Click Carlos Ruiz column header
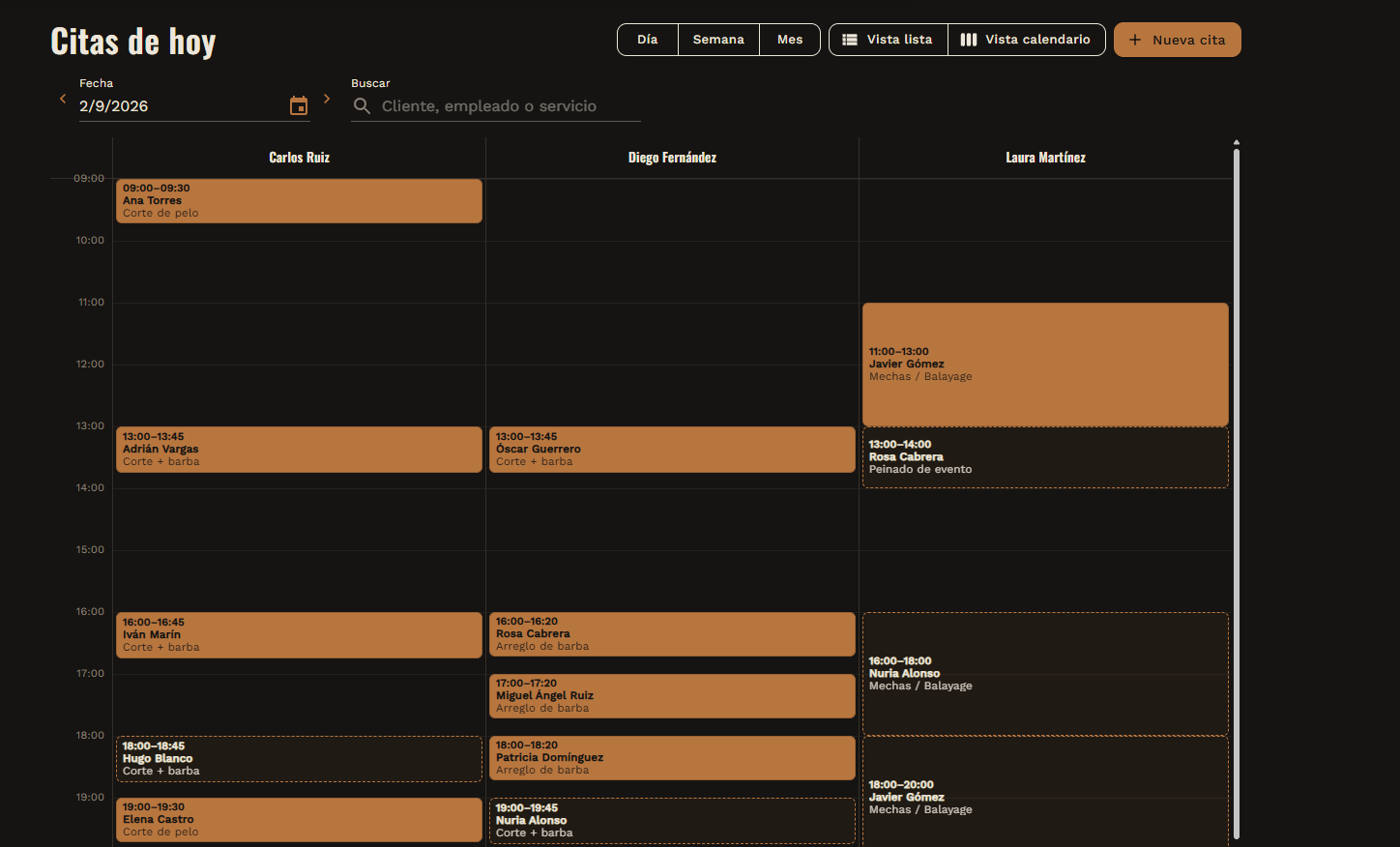The height and width of the screenshot is (847, 1400). (x=299, y=158)
